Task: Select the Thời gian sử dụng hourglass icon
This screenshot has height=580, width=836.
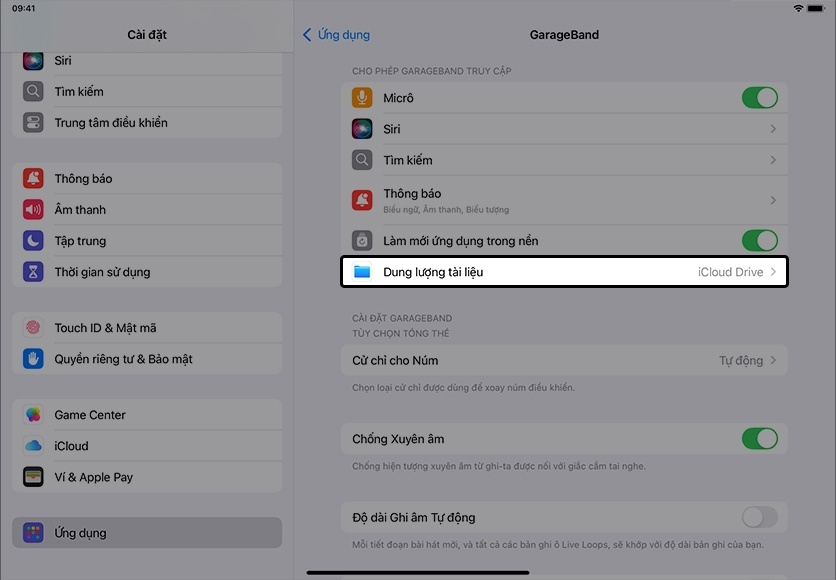Action: [33, 272]
